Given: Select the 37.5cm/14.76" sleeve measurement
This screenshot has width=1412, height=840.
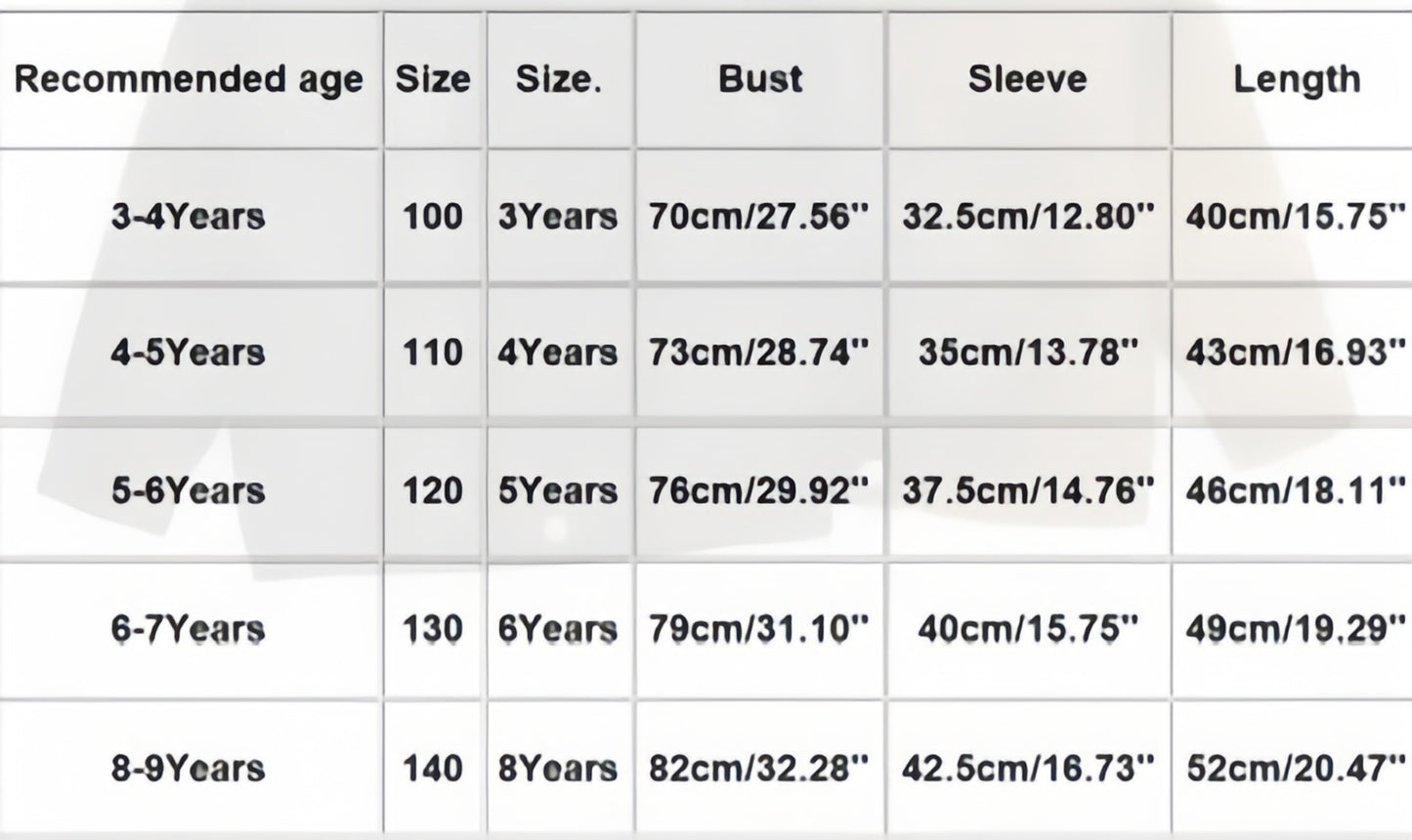Looking at the screenshot, I should (1028, 490).
